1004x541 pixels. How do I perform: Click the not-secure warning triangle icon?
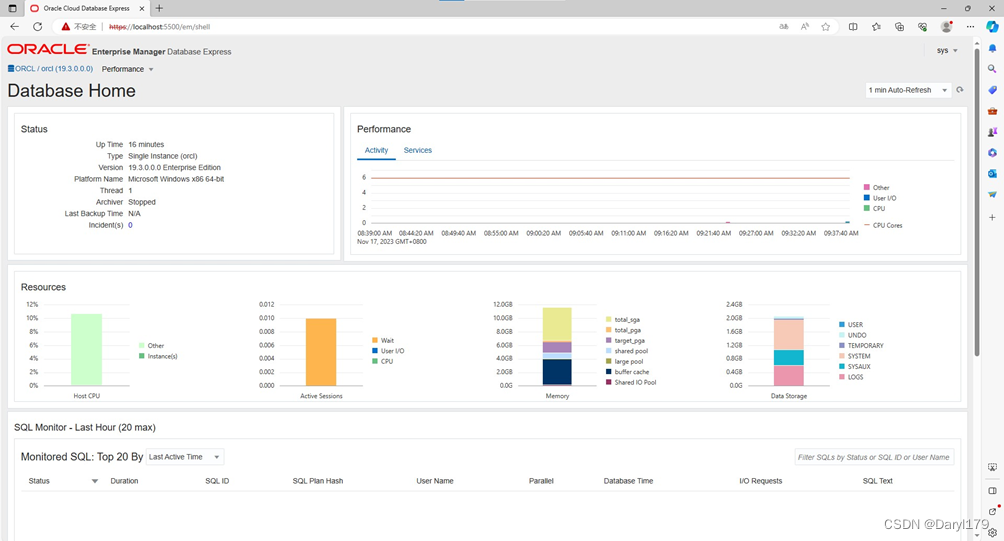tap(65, 27)
